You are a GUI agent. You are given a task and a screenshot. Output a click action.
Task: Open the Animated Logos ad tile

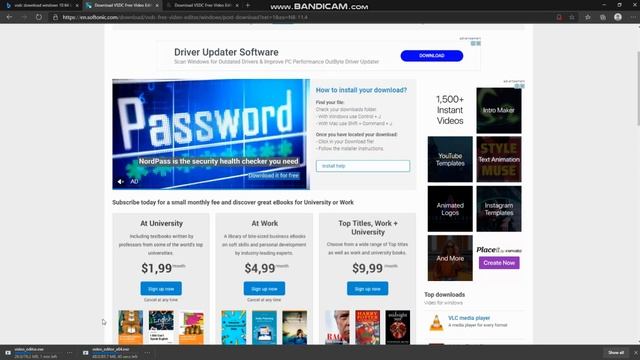[x=450, y=209]
